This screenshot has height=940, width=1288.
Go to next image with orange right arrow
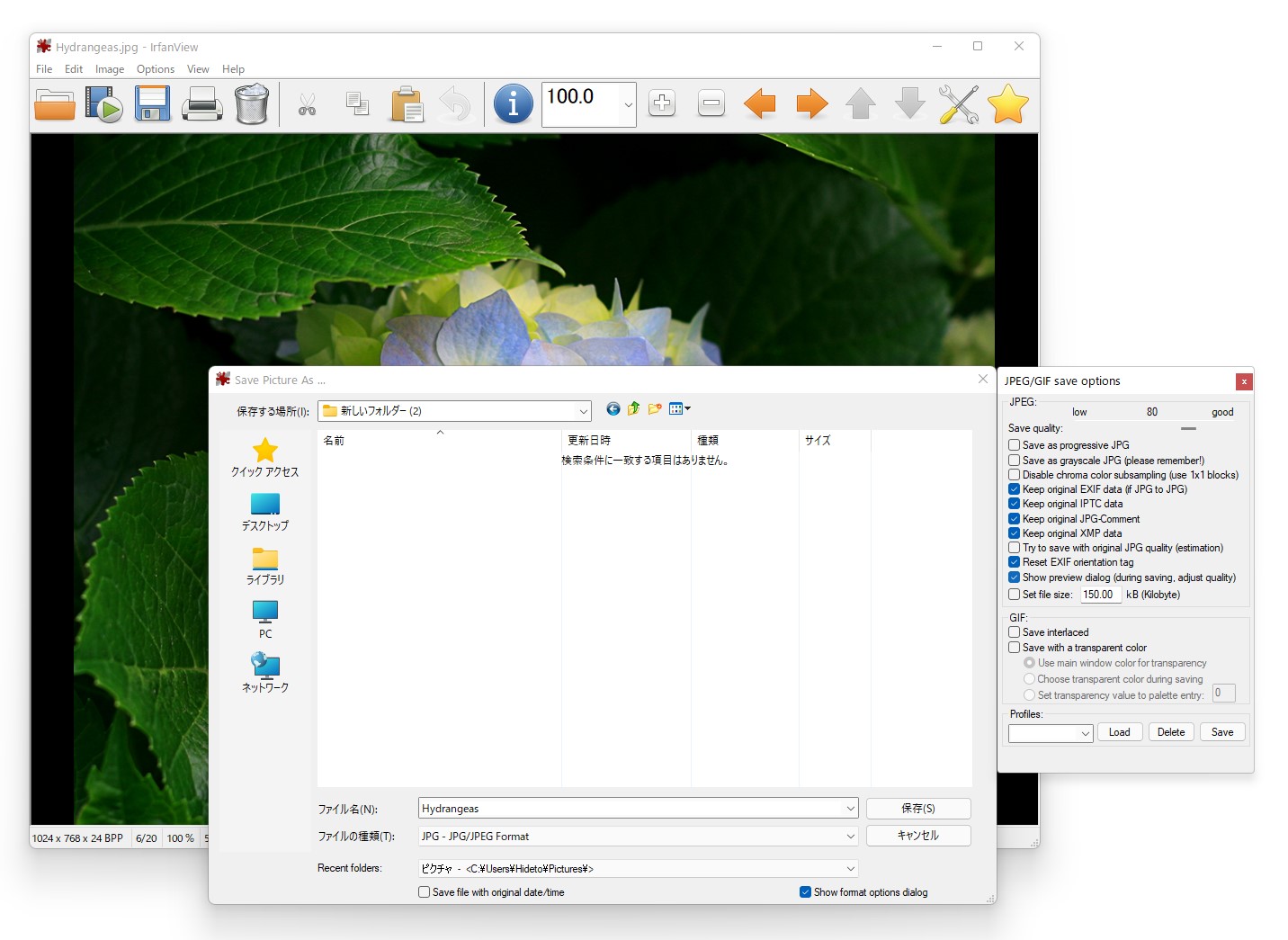click(x=812, y=103)
